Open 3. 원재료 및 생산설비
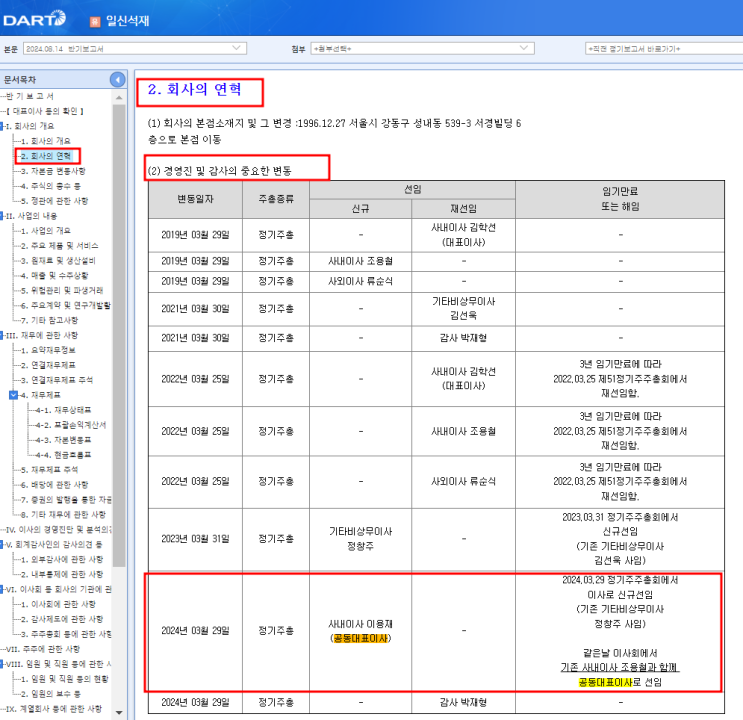Screen dimensions: 743x720 [x=58, y=261]
